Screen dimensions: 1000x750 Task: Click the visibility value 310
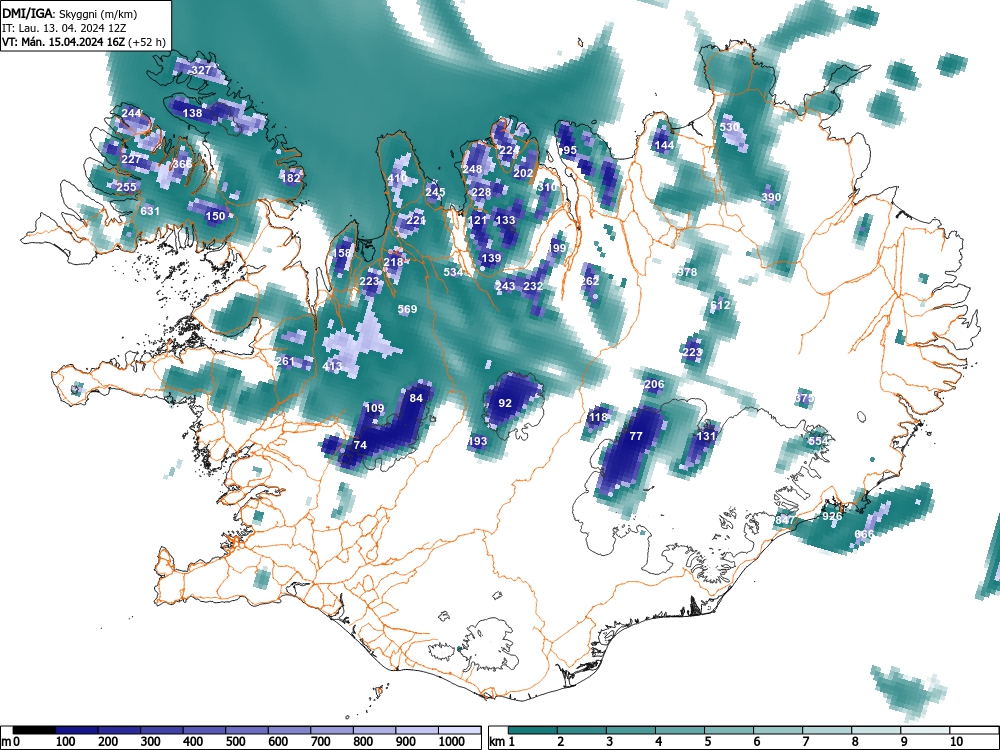pyautogui.click(x=547, y=188)
